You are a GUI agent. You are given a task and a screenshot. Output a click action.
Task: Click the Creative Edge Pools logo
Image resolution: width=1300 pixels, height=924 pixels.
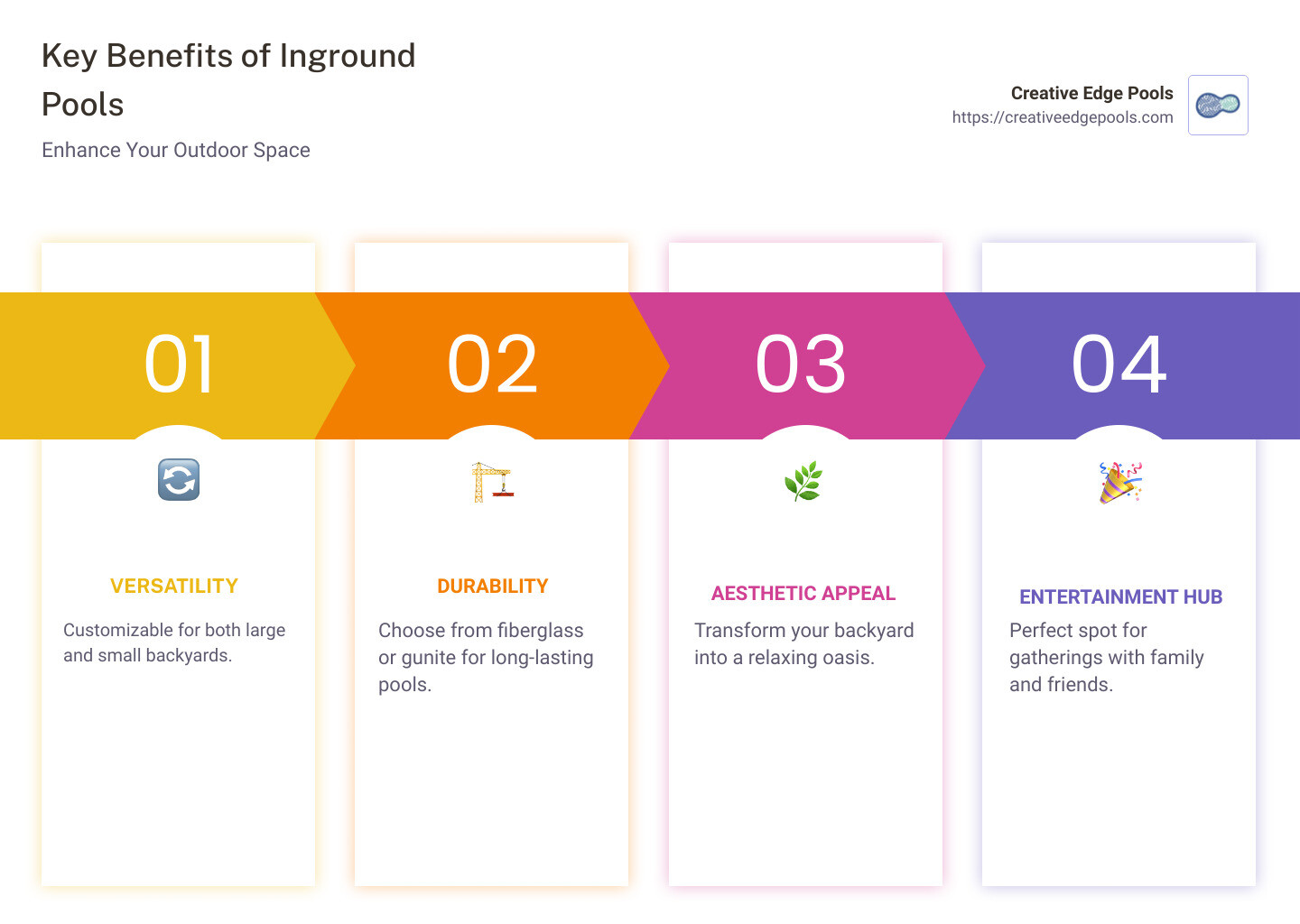pyautogui.click(x=1217, y=105)
